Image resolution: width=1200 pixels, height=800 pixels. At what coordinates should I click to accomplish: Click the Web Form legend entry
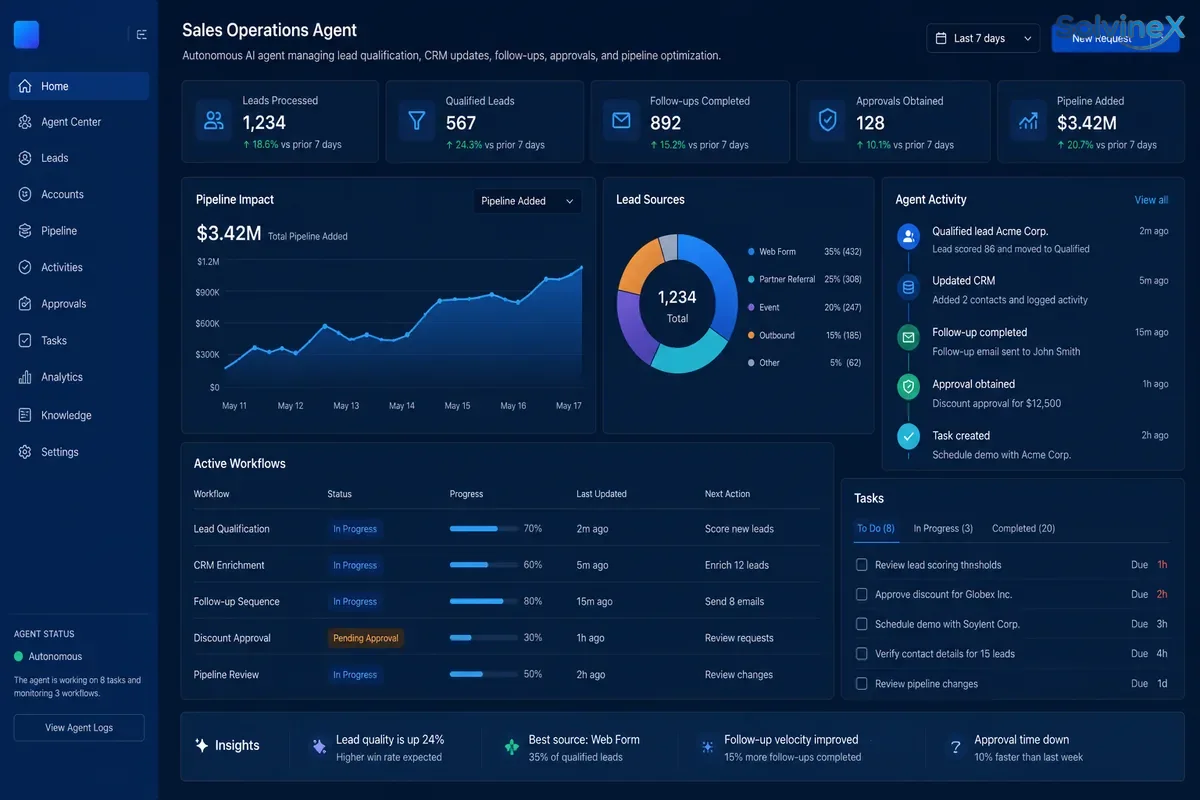coord(804,252)
